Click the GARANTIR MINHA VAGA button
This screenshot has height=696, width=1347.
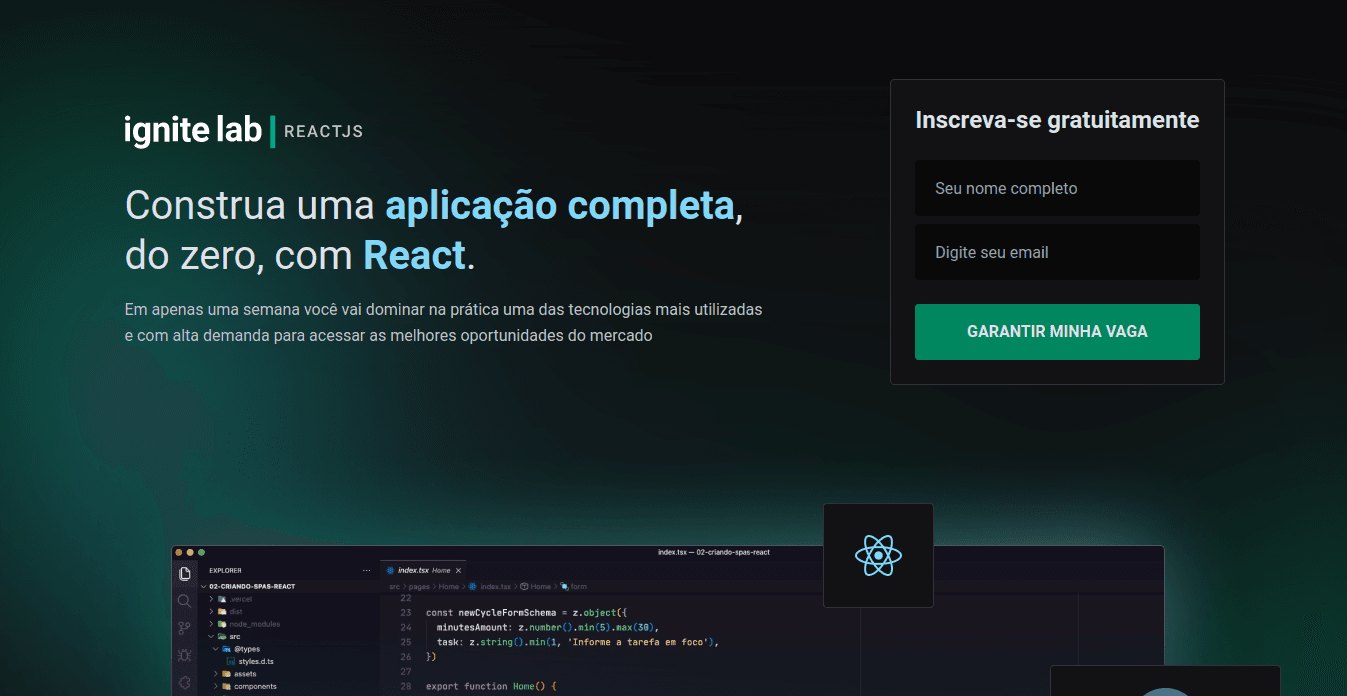tap(1057, 332)
